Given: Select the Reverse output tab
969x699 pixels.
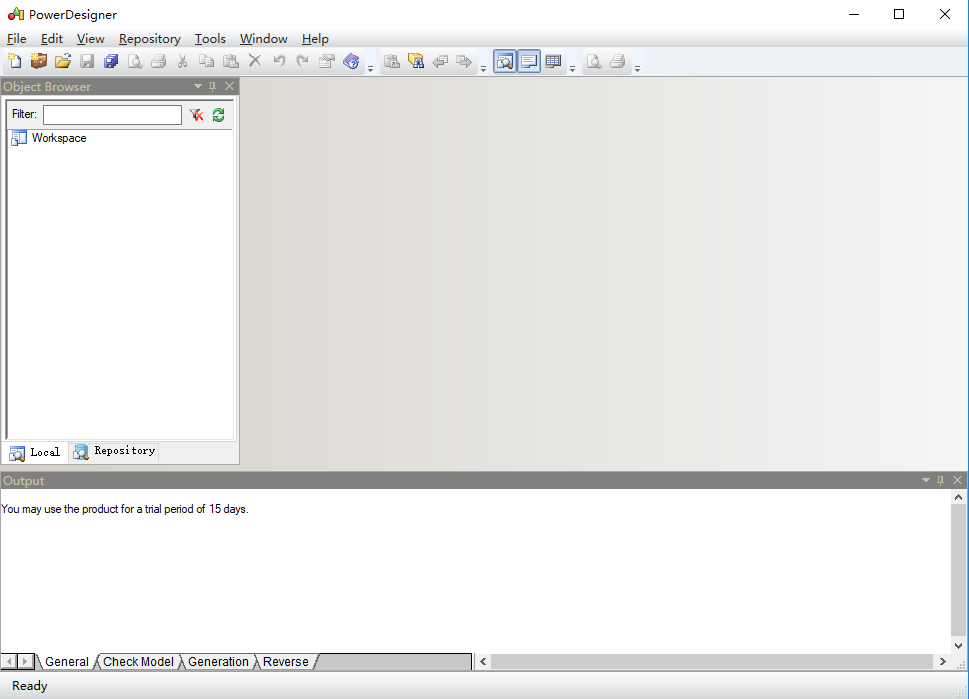Looking at the screenshot, I should tap(286, 662).
